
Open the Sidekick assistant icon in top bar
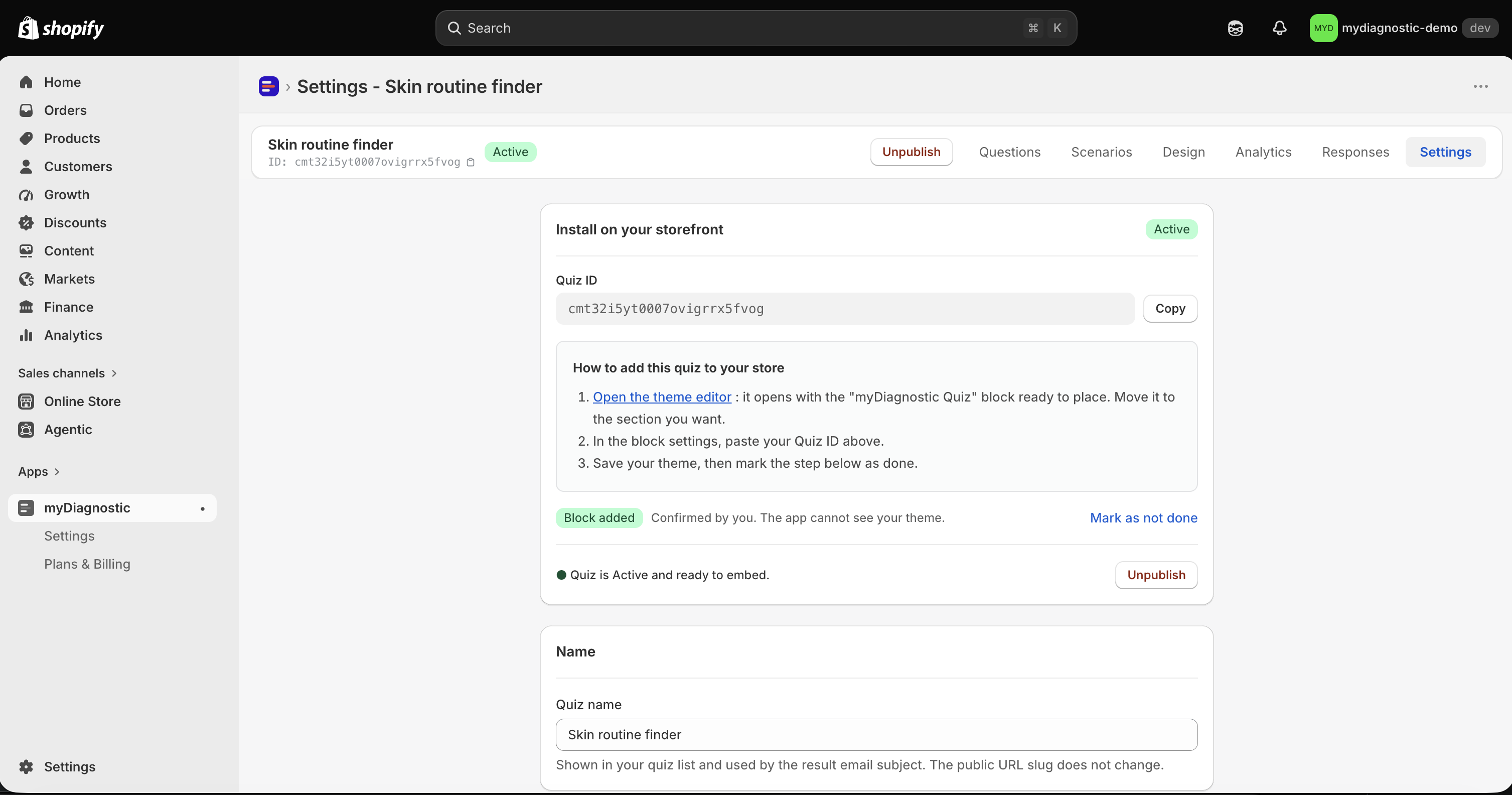(1235, 28)
